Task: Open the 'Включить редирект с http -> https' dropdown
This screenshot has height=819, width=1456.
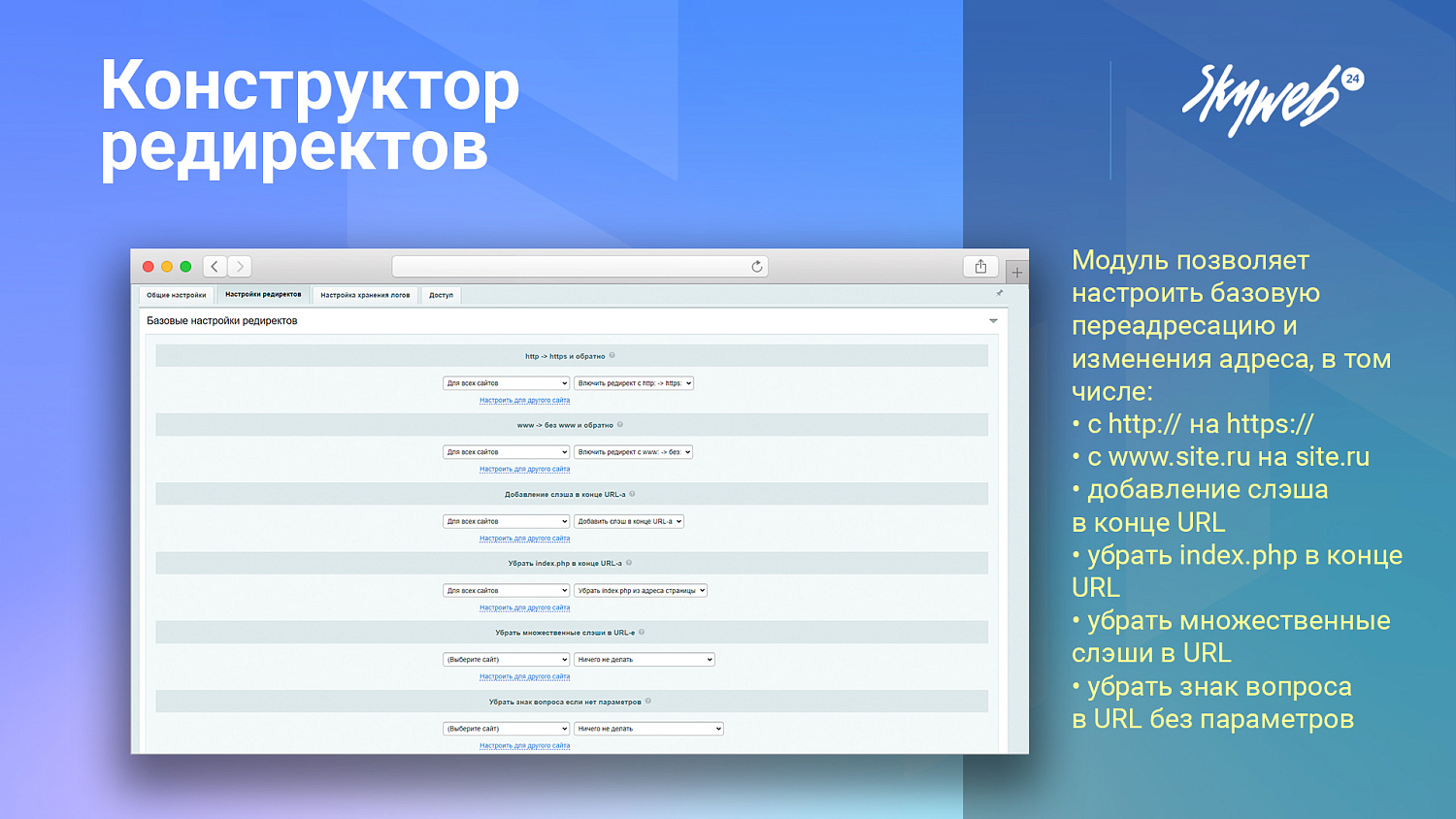Action: (634, 382)
